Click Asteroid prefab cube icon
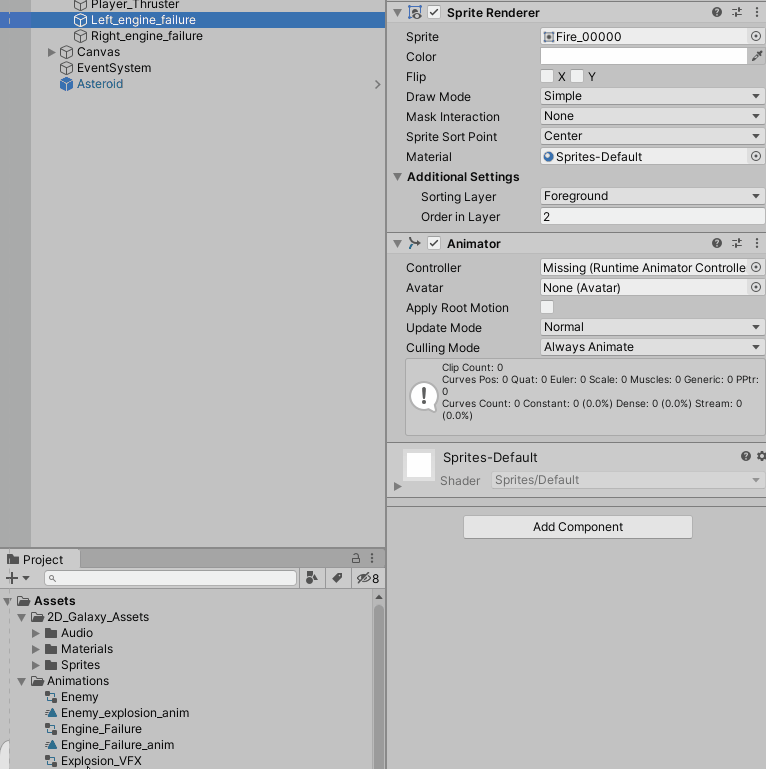The height and width of the screenshot is (769, 766). tap(66, 84)
